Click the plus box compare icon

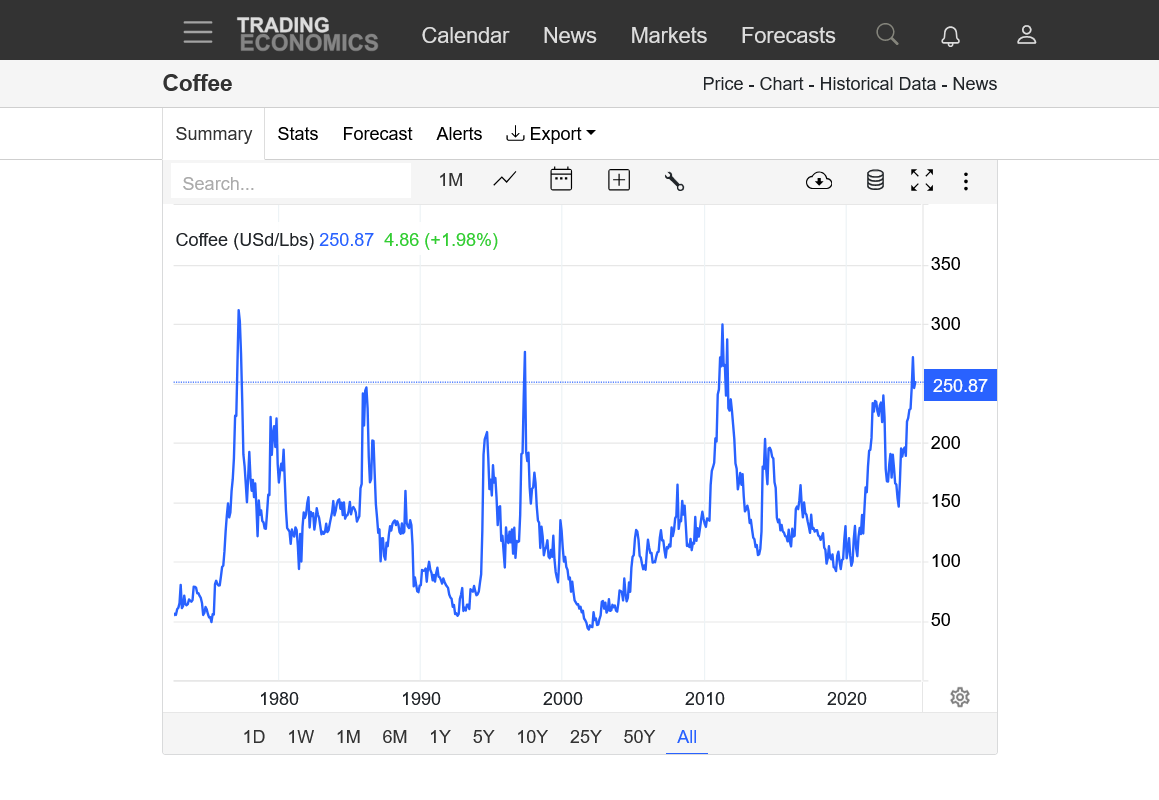pos(619,180)
